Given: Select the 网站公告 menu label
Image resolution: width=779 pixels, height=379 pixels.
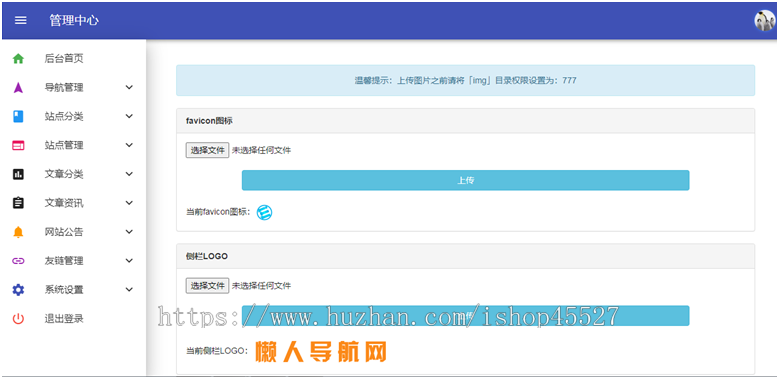Looking at the screenshot, I should [x=64, y=232].
